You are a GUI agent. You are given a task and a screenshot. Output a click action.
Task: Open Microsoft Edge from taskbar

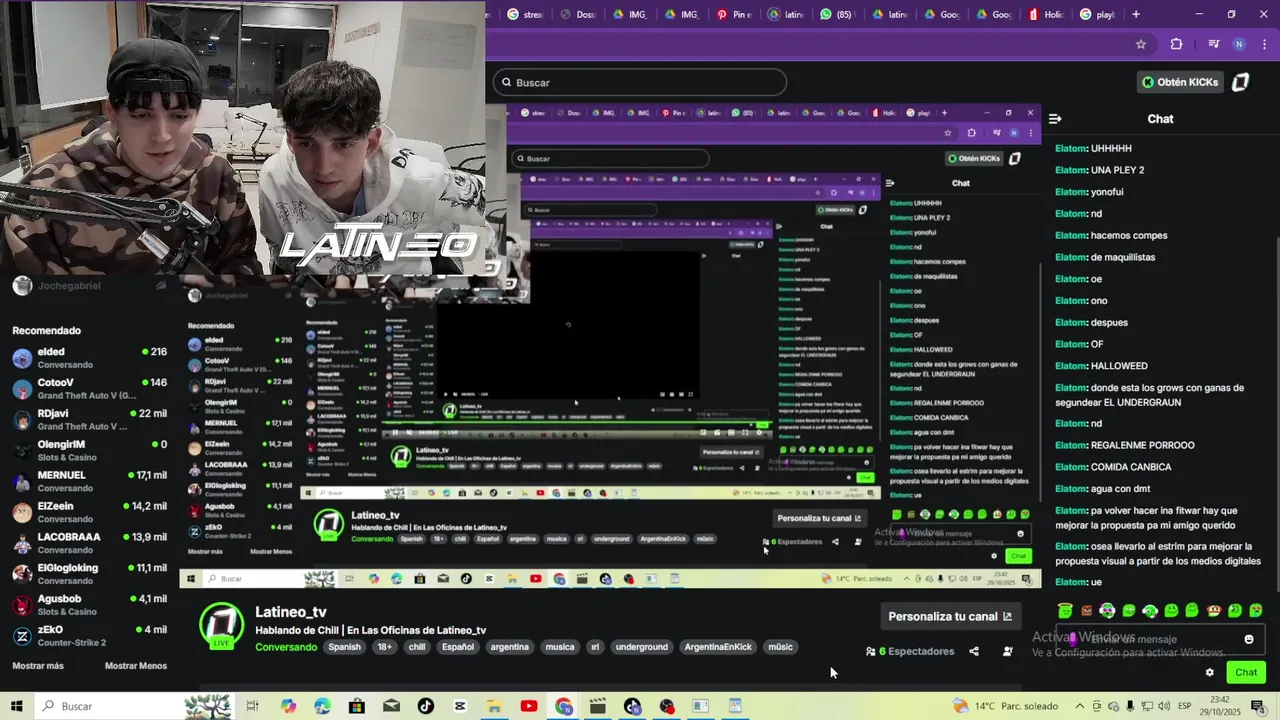click(322, 706)
